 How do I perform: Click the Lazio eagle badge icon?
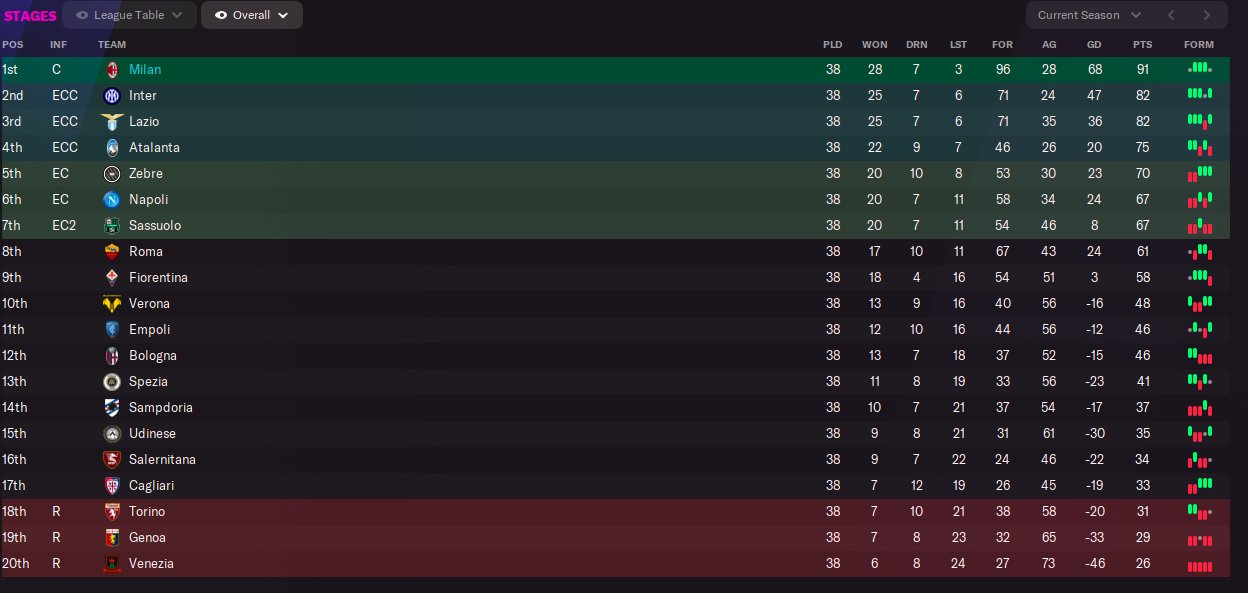click(112, 122)
